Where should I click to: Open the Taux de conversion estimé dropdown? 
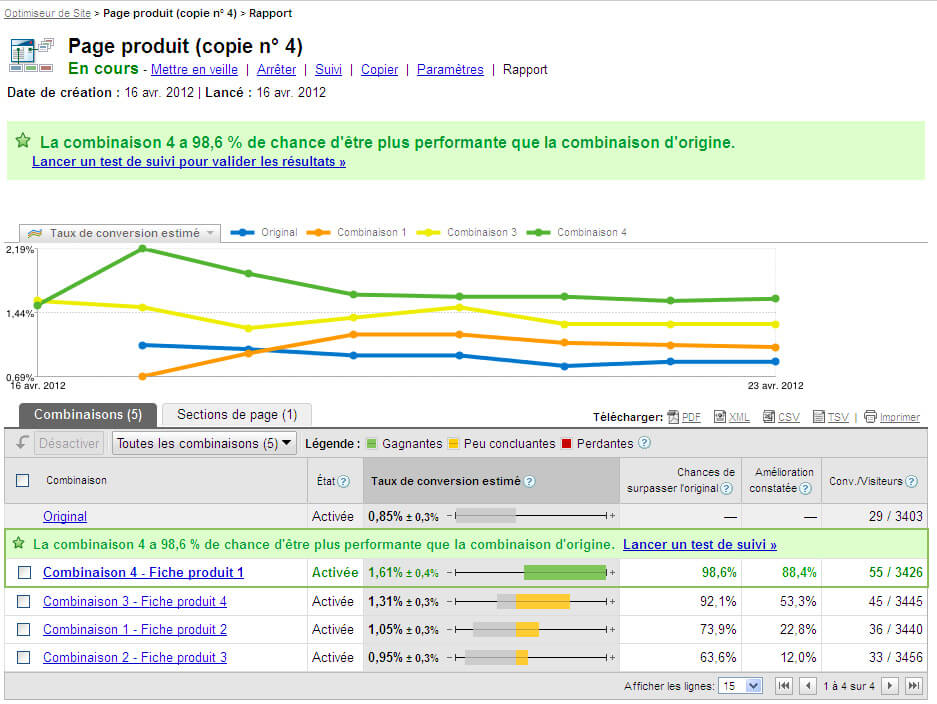point(120,233)
